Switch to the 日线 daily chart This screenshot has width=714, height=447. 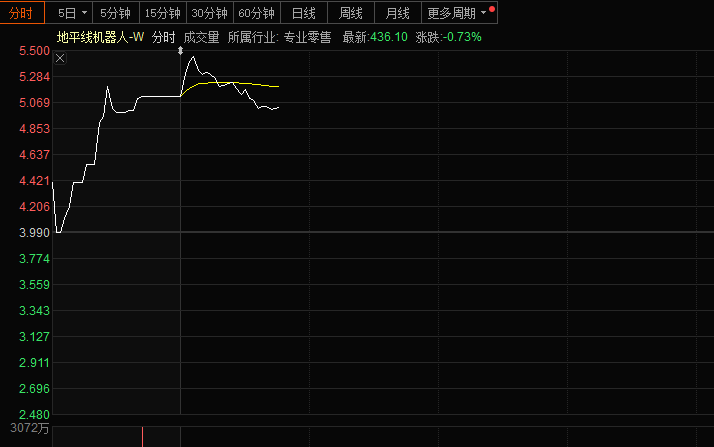pyautogui.click(x=303, y=13)
